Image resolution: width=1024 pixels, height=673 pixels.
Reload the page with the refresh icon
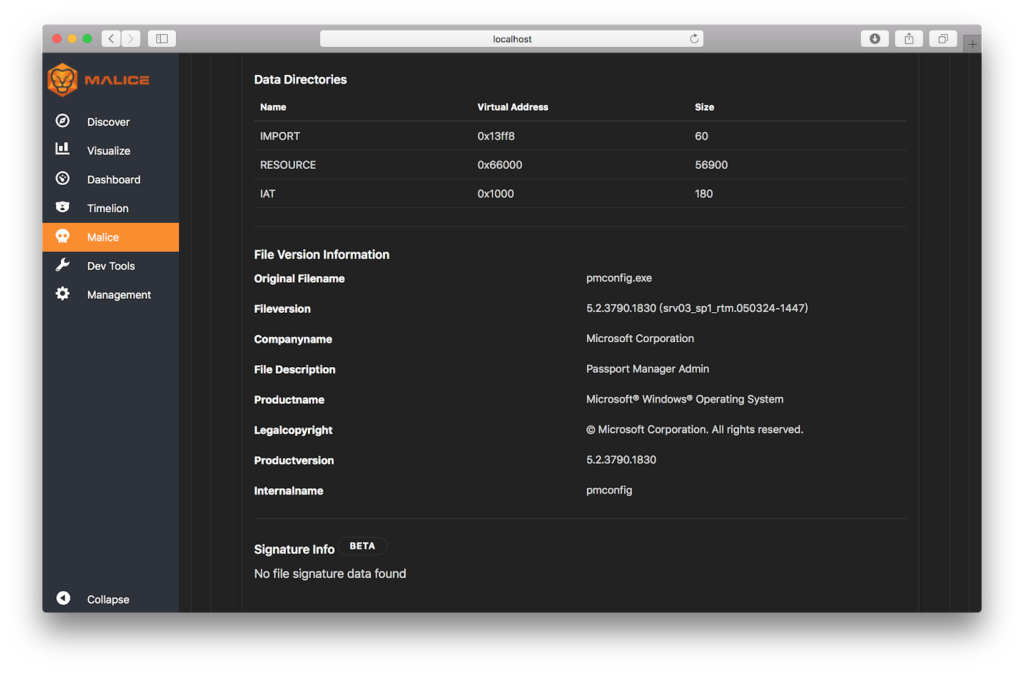694,39
